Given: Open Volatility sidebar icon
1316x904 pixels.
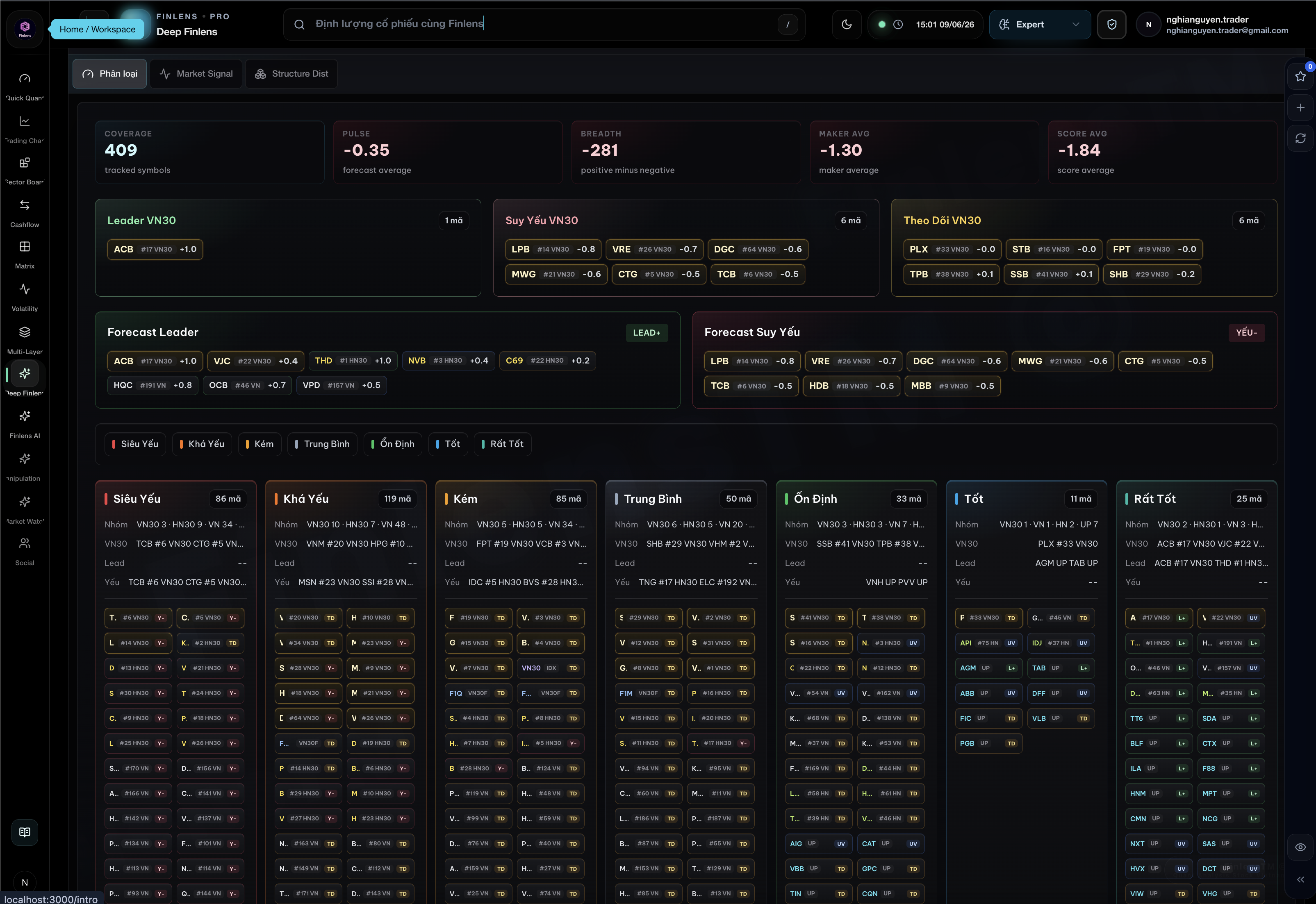Looking at the screenshot, I should 24,298.
